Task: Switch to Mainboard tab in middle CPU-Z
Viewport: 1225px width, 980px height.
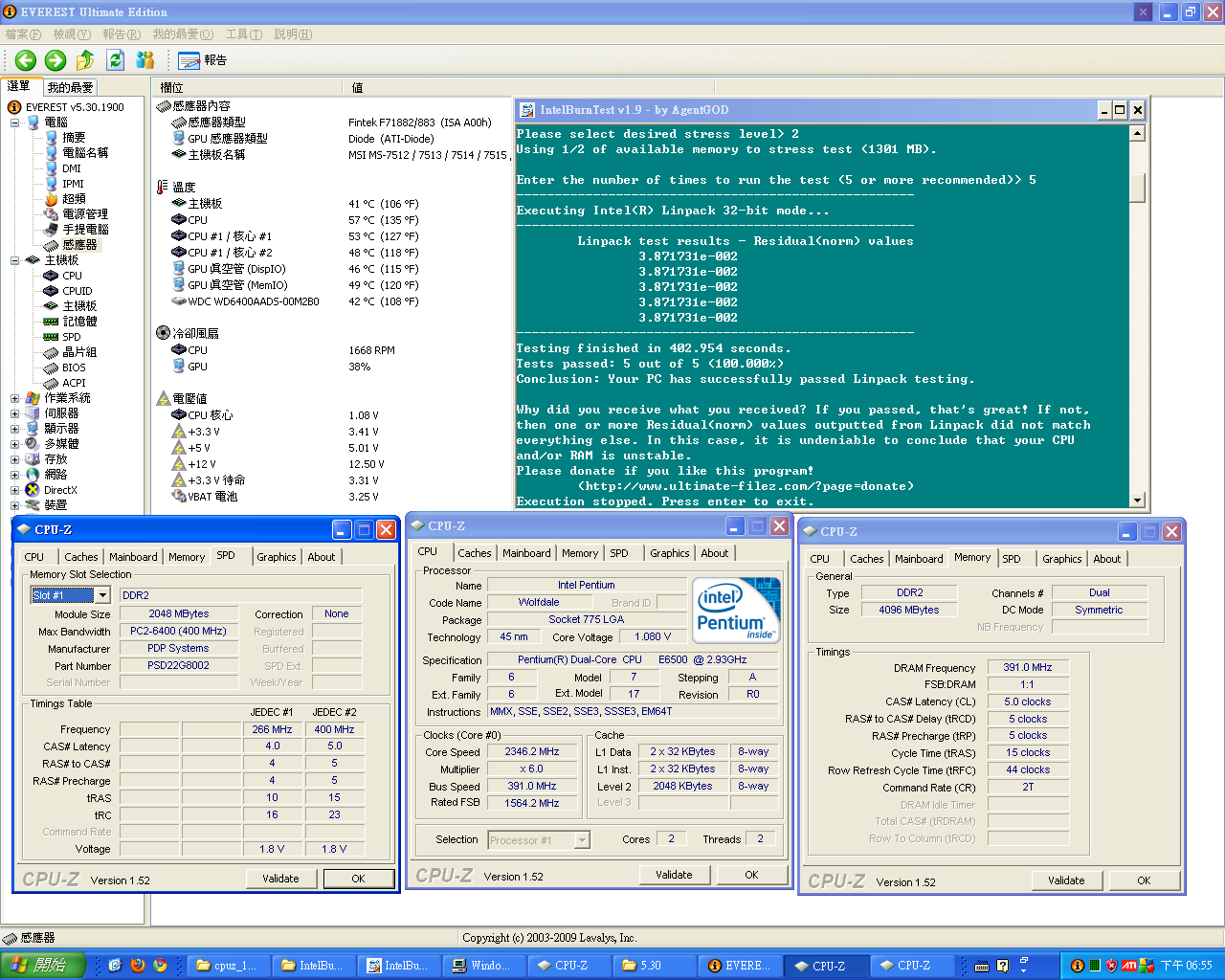Action: (526, 553)
